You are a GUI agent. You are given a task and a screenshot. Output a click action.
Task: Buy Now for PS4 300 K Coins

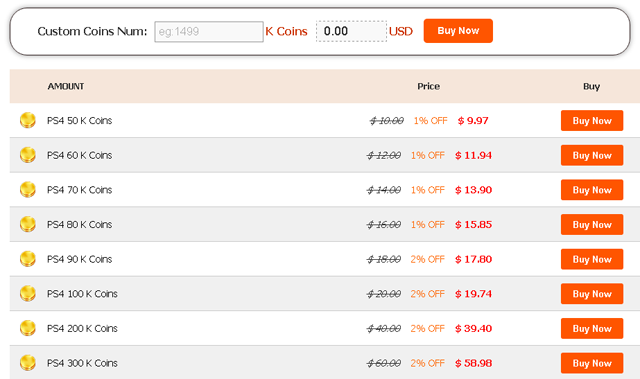point(592,363)
